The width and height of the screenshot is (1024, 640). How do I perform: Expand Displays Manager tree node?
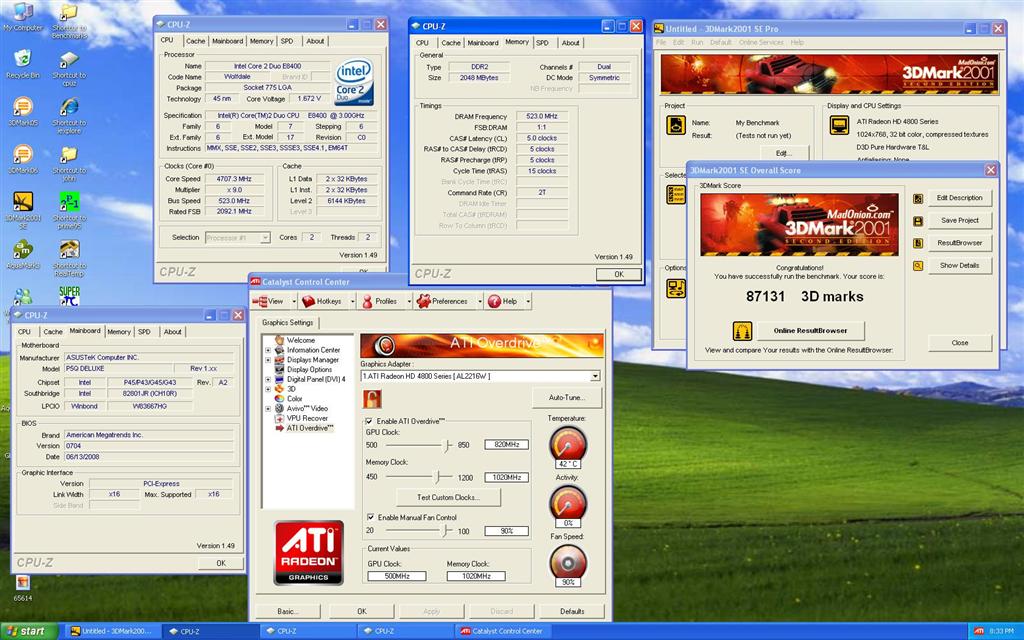point(268,360)
